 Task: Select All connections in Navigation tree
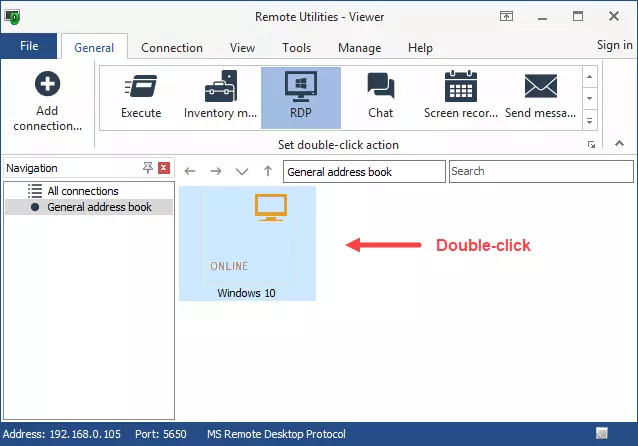pyautogui.click(x=83, y=191)
